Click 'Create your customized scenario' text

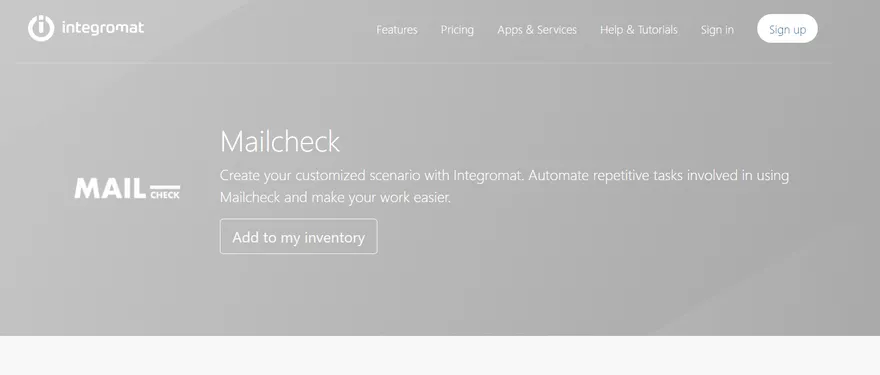point(320,176)
